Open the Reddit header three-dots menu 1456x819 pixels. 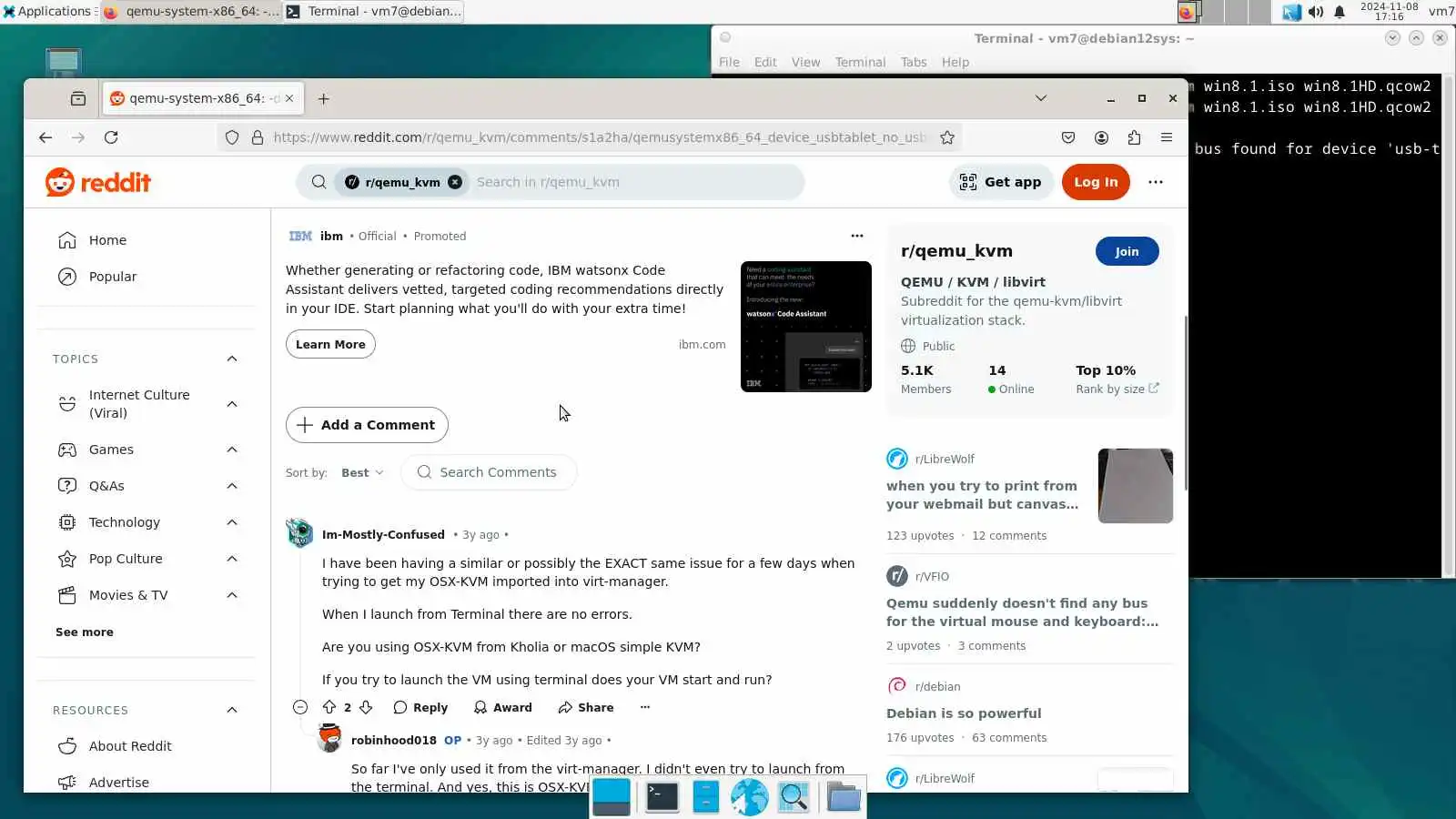1156,182
